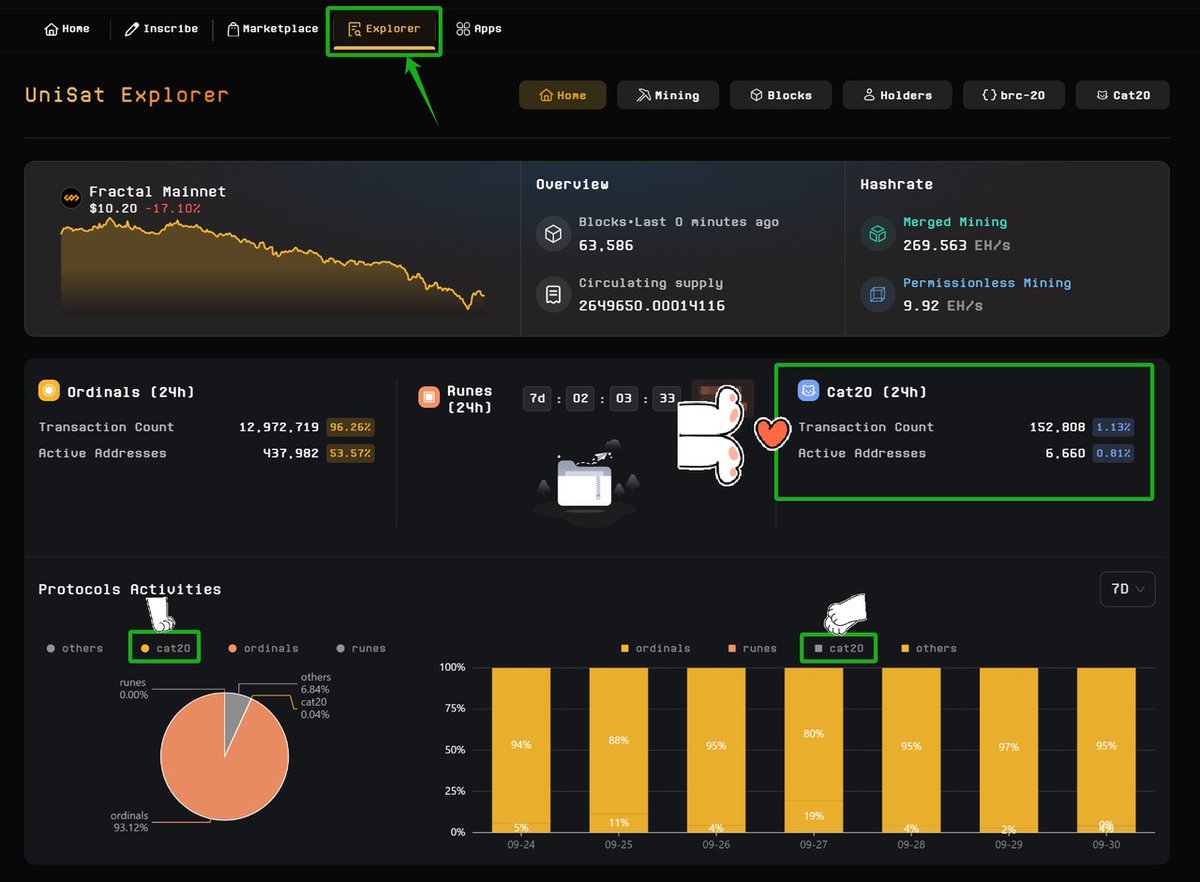Toggle the ordinals legend in pie chart
This screenshot has height=882, width=1200.
[263, 648]
